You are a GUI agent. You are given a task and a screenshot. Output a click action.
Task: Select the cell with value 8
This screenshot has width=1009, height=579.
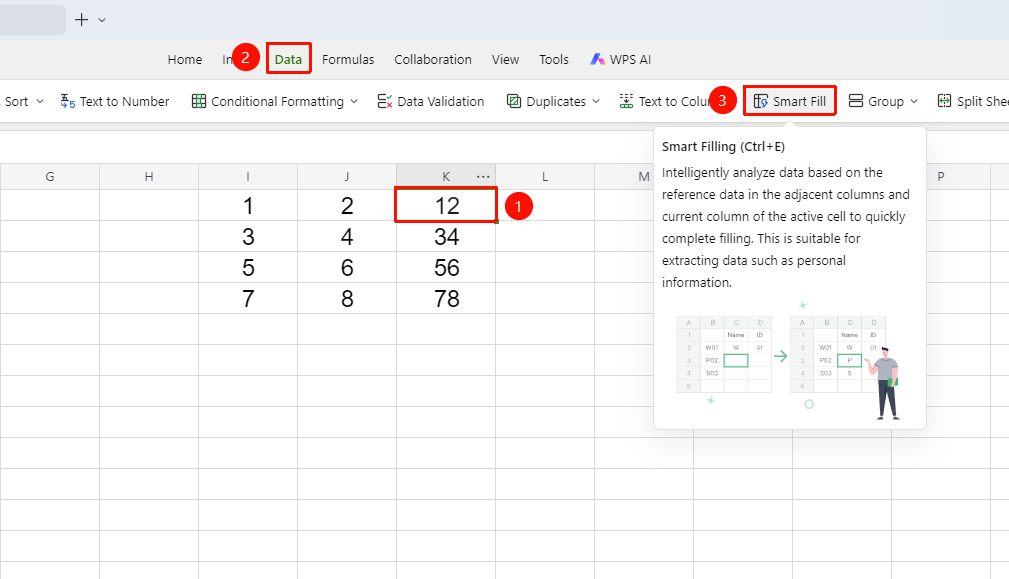click(347, 298)
